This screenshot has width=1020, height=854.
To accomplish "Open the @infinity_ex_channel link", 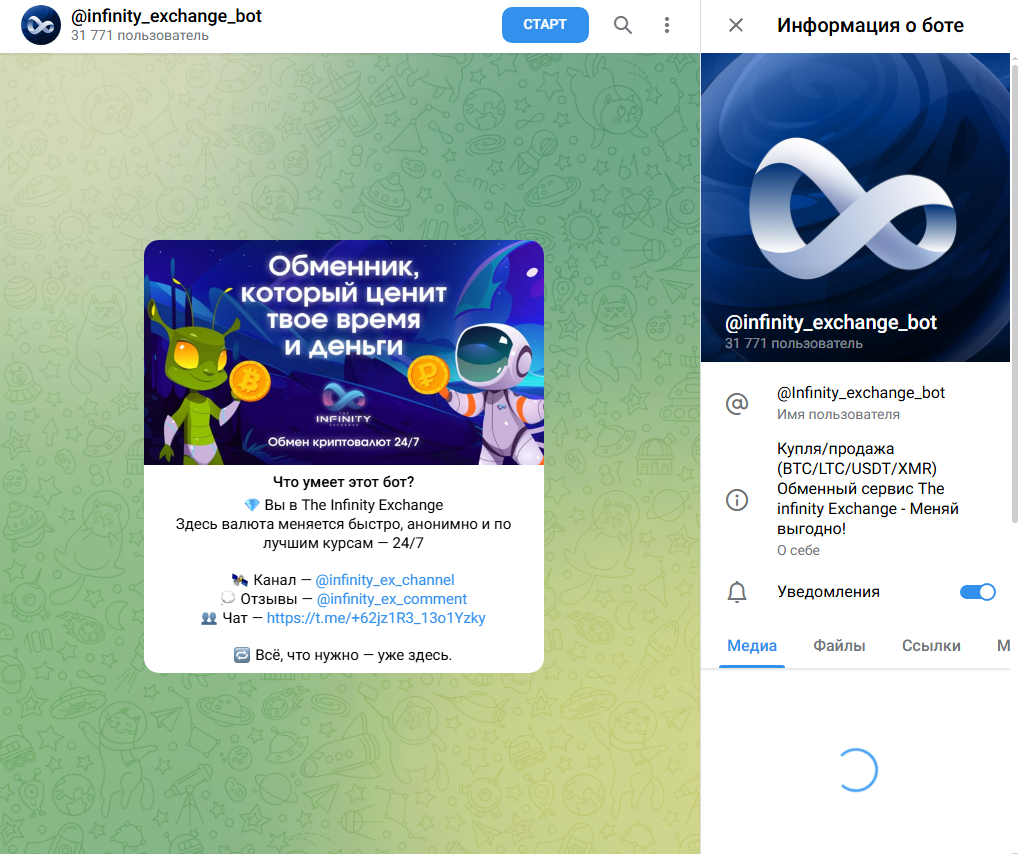I will click(x=385, y=580).
